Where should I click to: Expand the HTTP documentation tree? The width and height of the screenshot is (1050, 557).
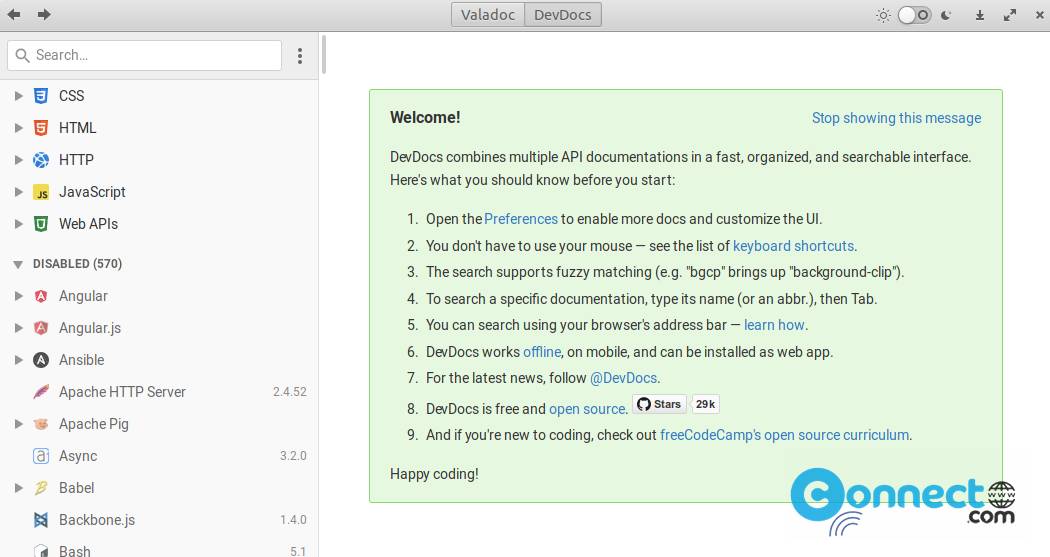point(19,160)
